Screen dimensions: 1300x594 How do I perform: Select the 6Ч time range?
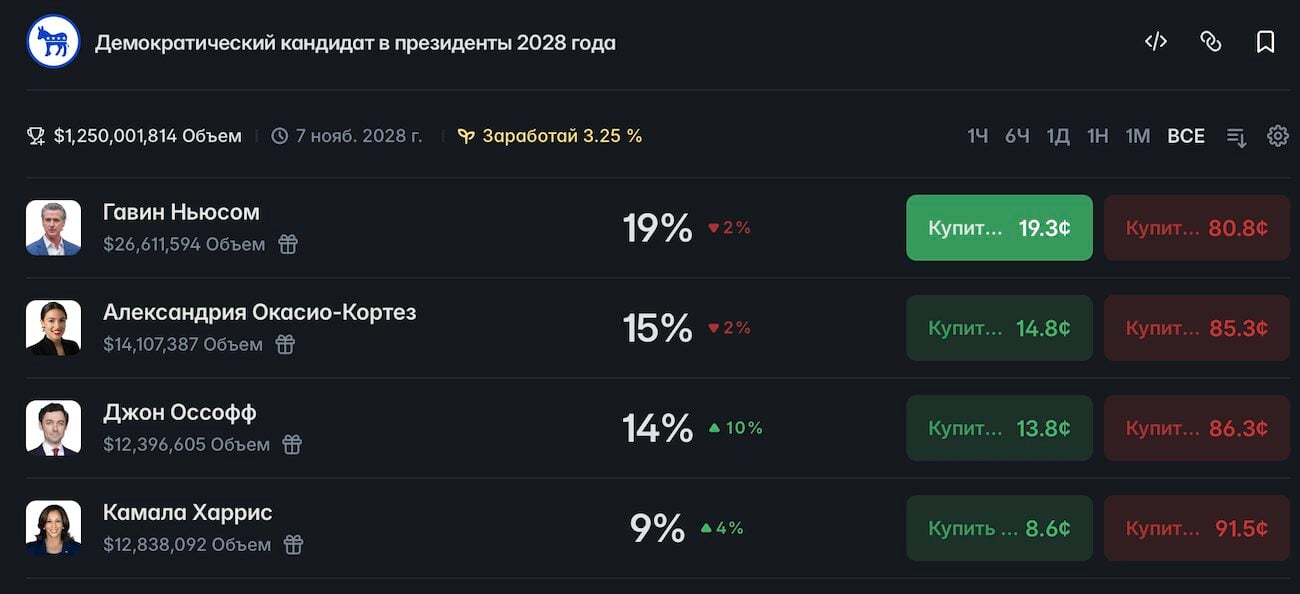[x=1017, y=136]
